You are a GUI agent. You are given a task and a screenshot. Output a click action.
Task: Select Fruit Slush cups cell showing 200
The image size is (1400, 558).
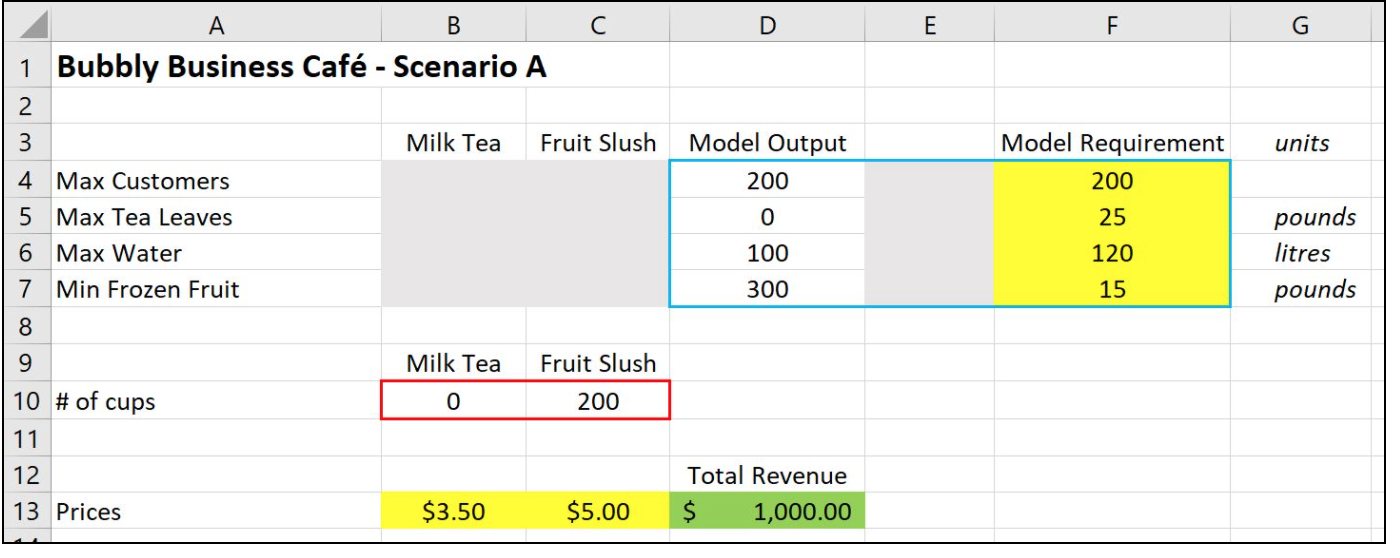pos(598,401)
